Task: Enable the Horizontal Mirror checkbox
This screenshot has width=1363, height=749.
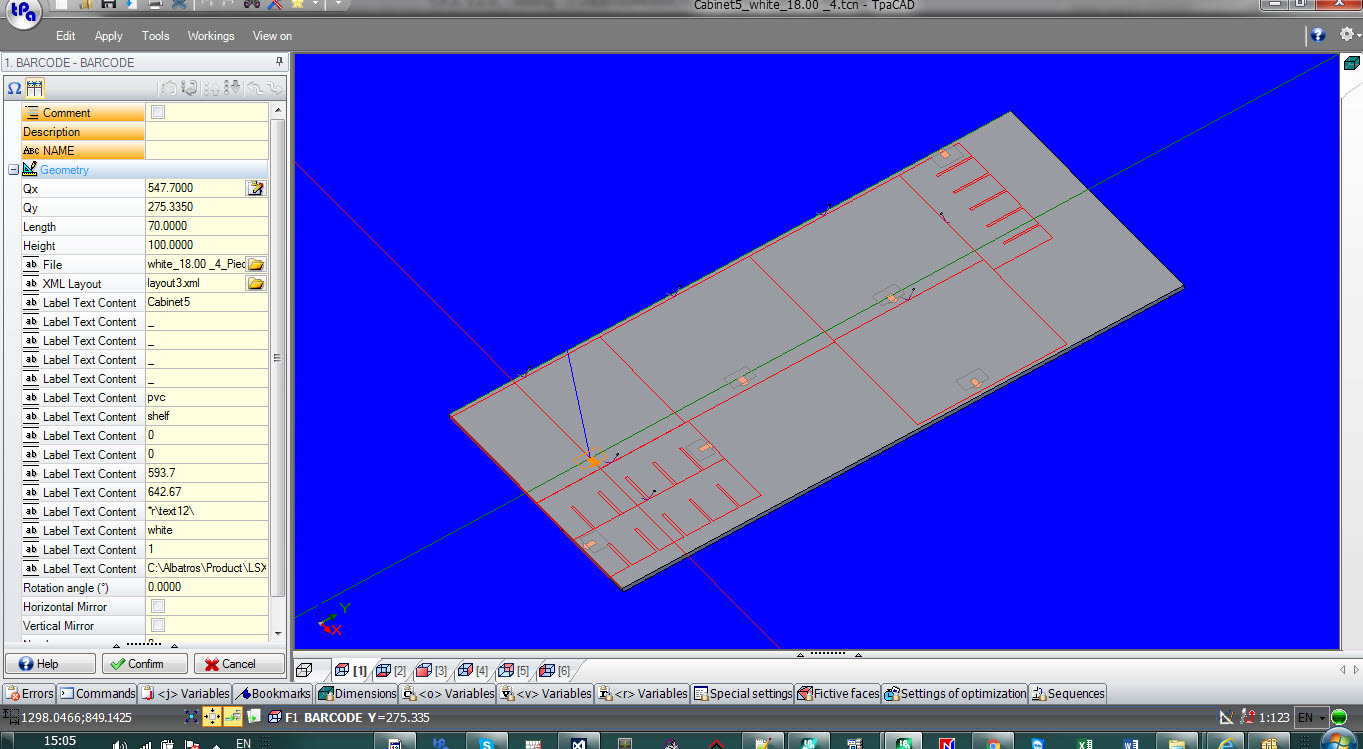Action: pyautogui.click(x=158, y=607)
